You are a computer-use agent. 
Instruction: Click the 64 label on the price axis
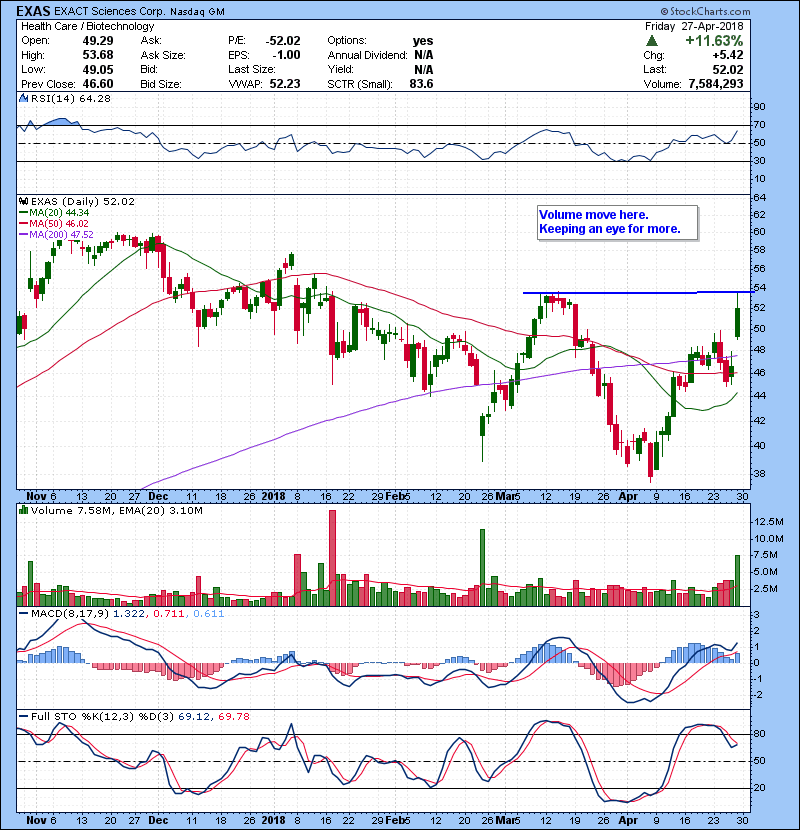tap(759, 197)
